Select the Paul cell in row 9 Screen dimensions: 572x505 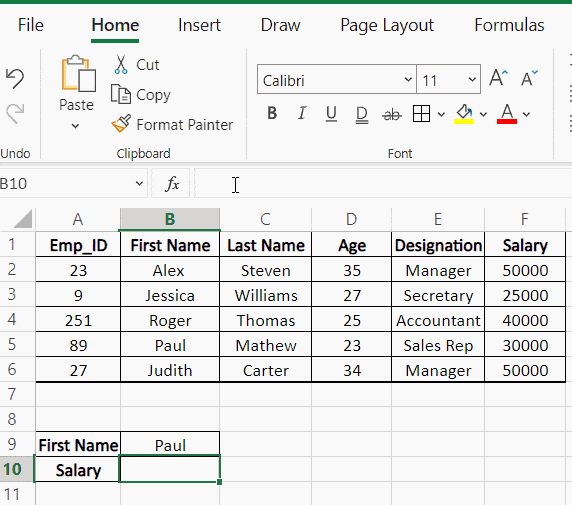point(170,444)
